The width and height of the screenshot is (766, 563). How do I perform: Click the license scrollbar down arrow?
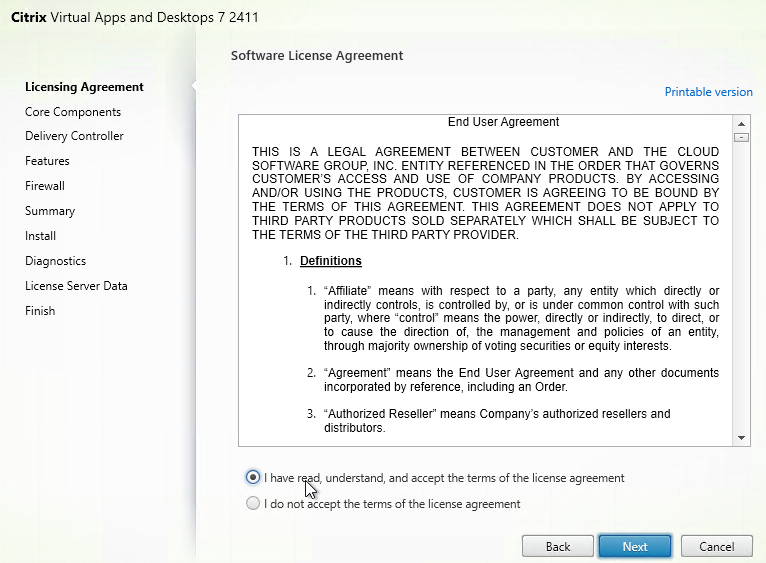tap(741, 438)
